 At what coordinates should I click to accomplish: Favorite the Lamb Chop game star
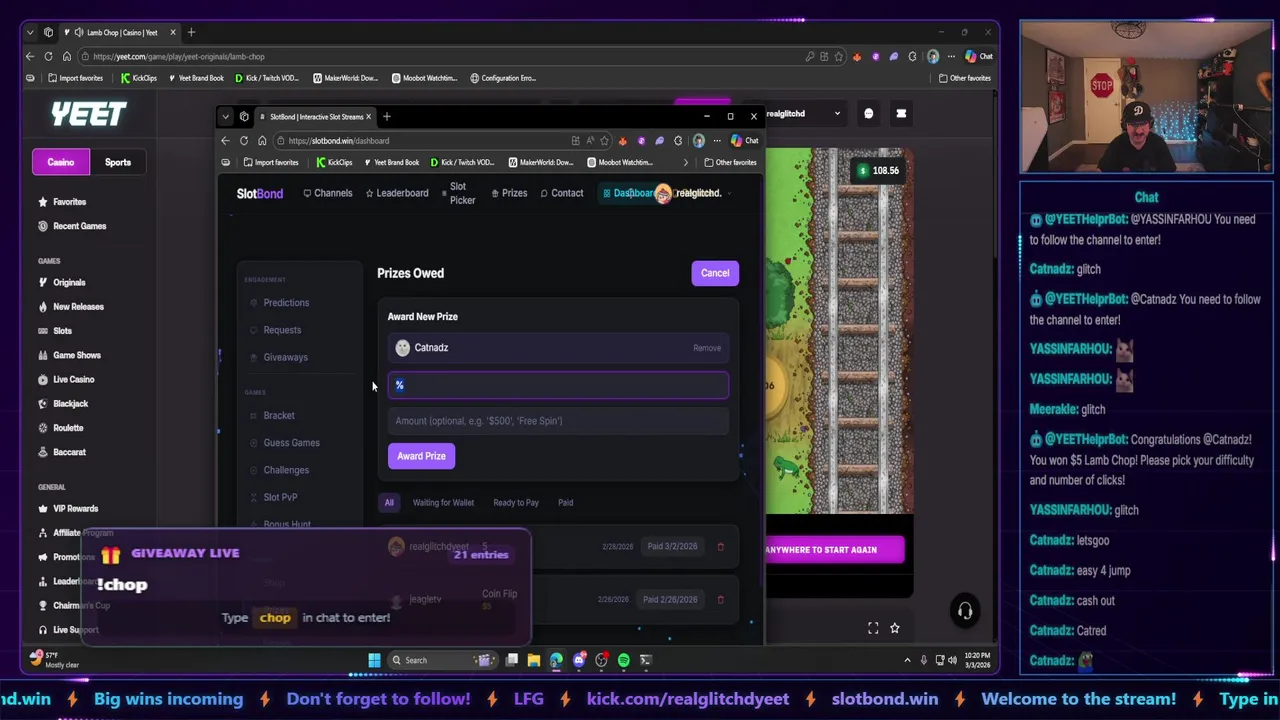[x=895, y=628]
